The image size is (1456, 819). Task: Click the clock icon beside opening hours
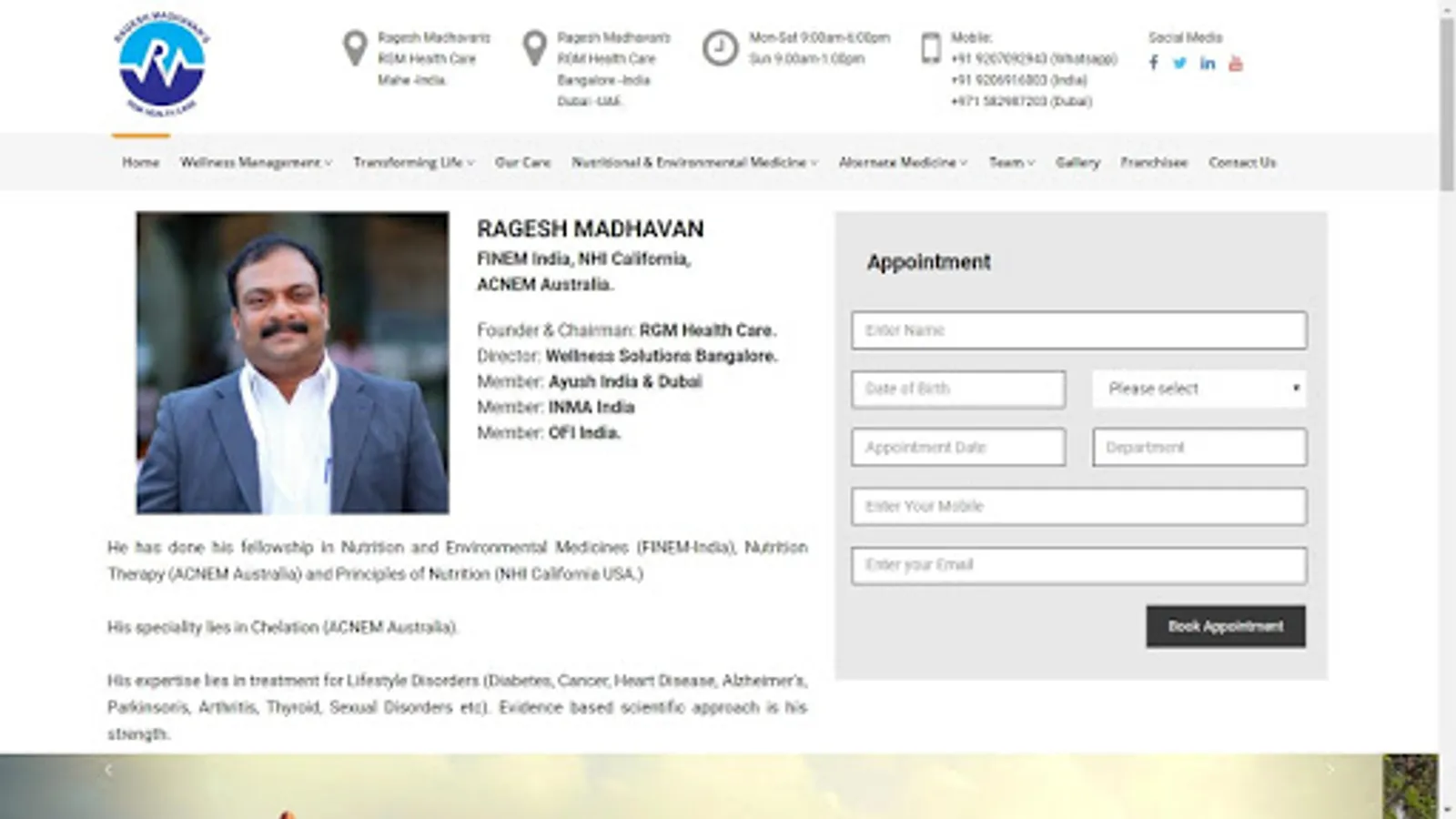click(720, 48)
